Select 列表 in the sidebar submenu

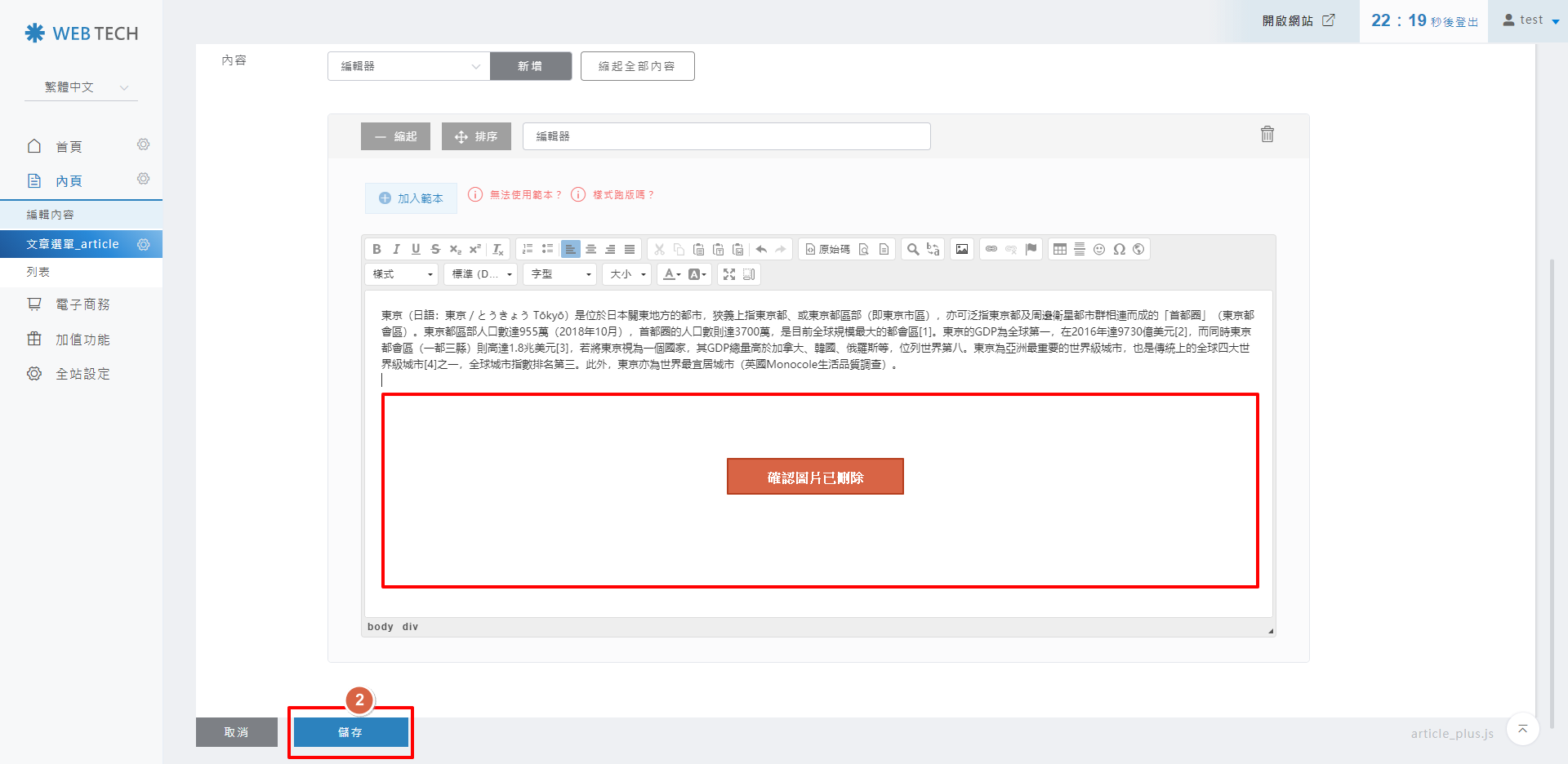point(38,272)
